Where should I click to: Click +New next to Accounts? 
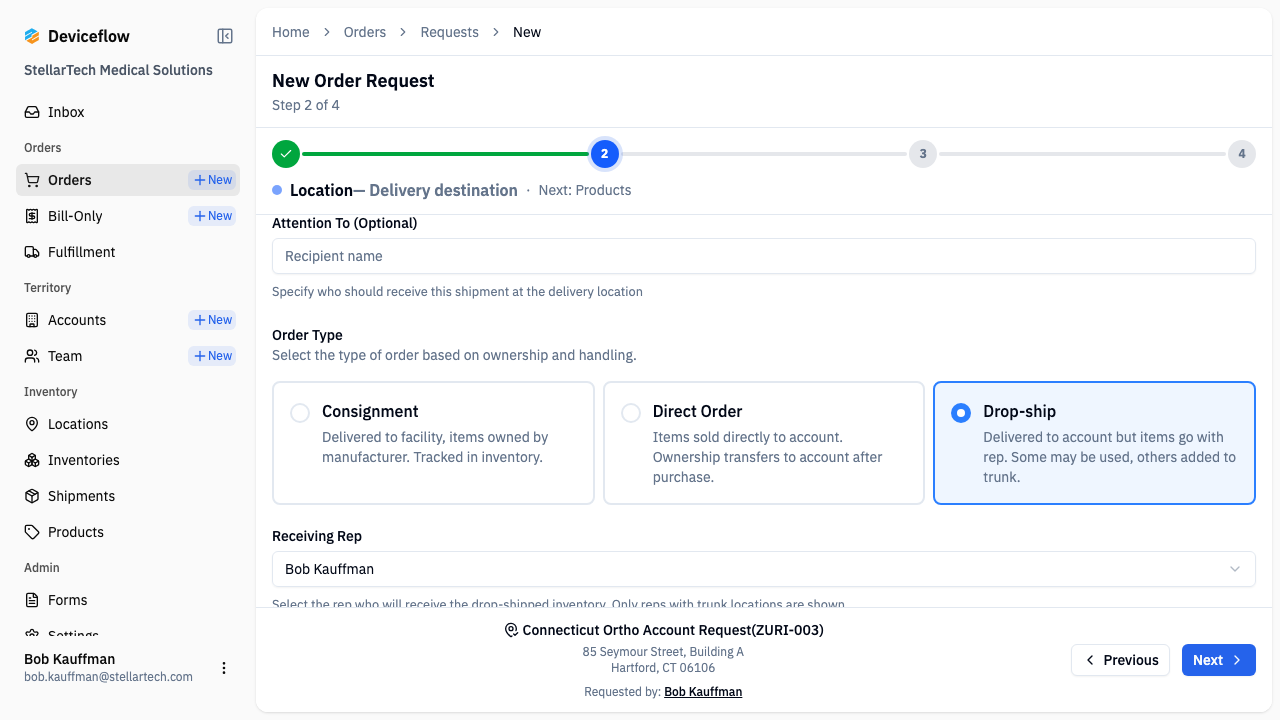tap(212, 320)
